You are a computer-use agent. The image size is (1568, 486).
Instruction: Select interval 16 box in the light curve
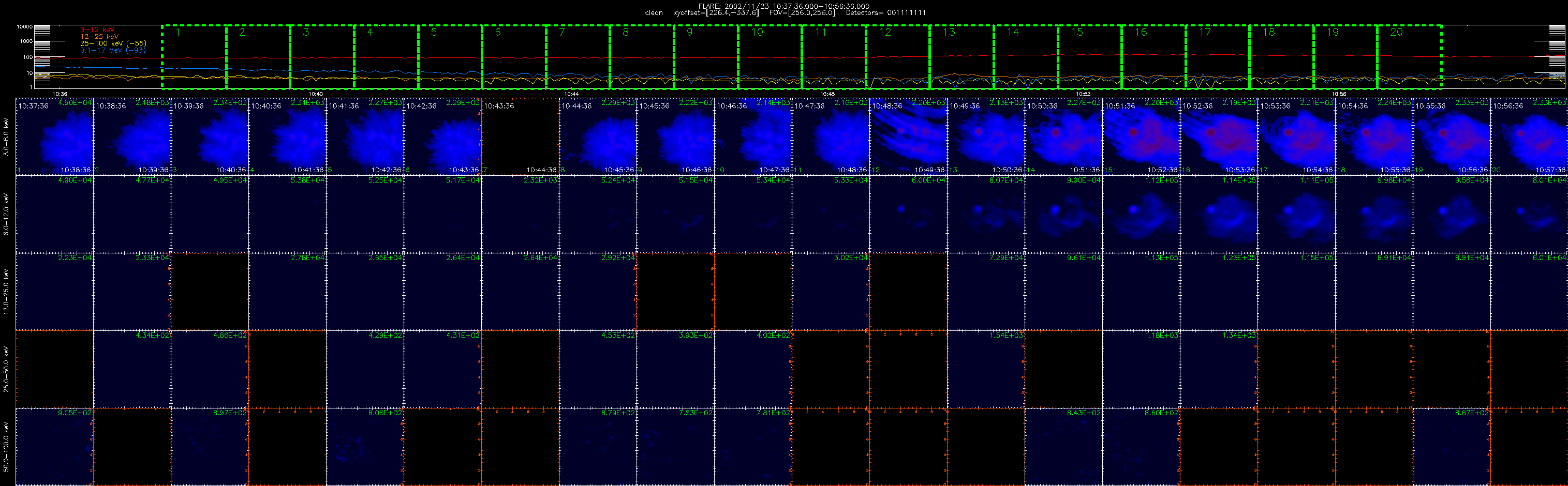click(x=1153, y=56)
